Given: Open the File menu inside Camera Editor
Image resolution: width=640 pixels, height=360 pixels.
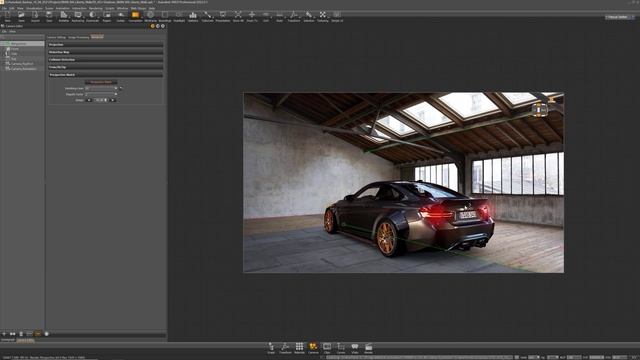Looking at the screenshot, I should (4, 31).
